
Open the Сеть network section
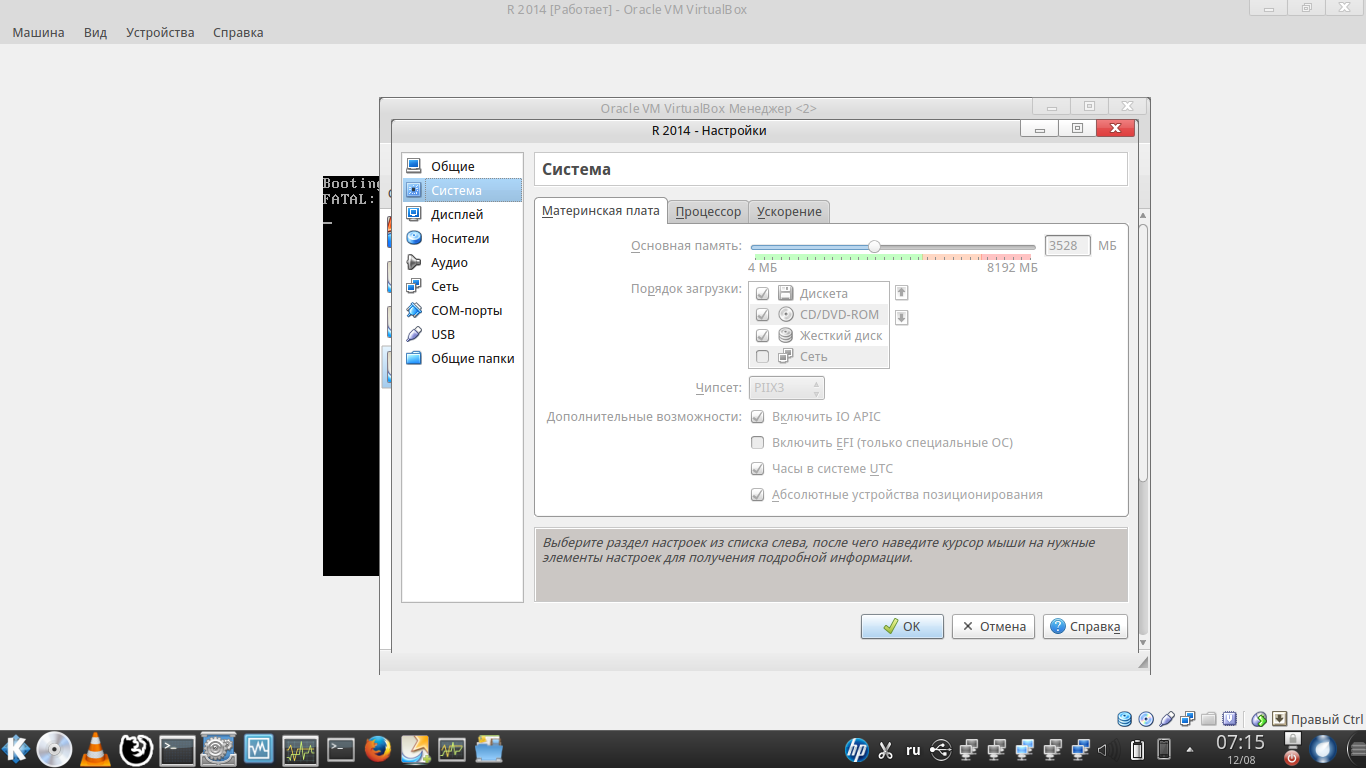pyautogui.click(x=444, y=286)
